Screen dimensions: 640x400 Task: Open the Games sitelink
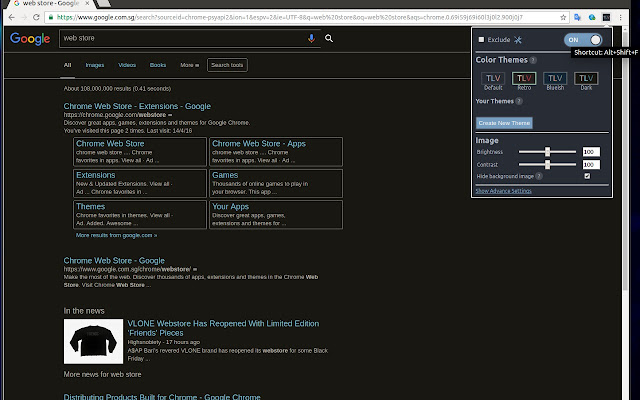pyautogui.click(x=225, y=175)
